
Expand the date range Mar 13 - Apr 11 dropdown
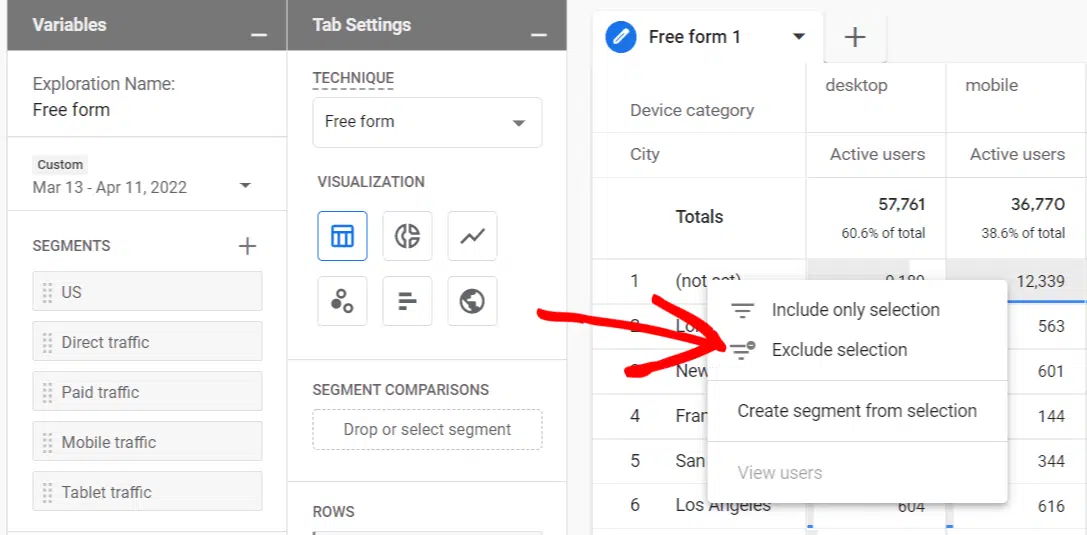pyautogui.click(x=245, y=187)
